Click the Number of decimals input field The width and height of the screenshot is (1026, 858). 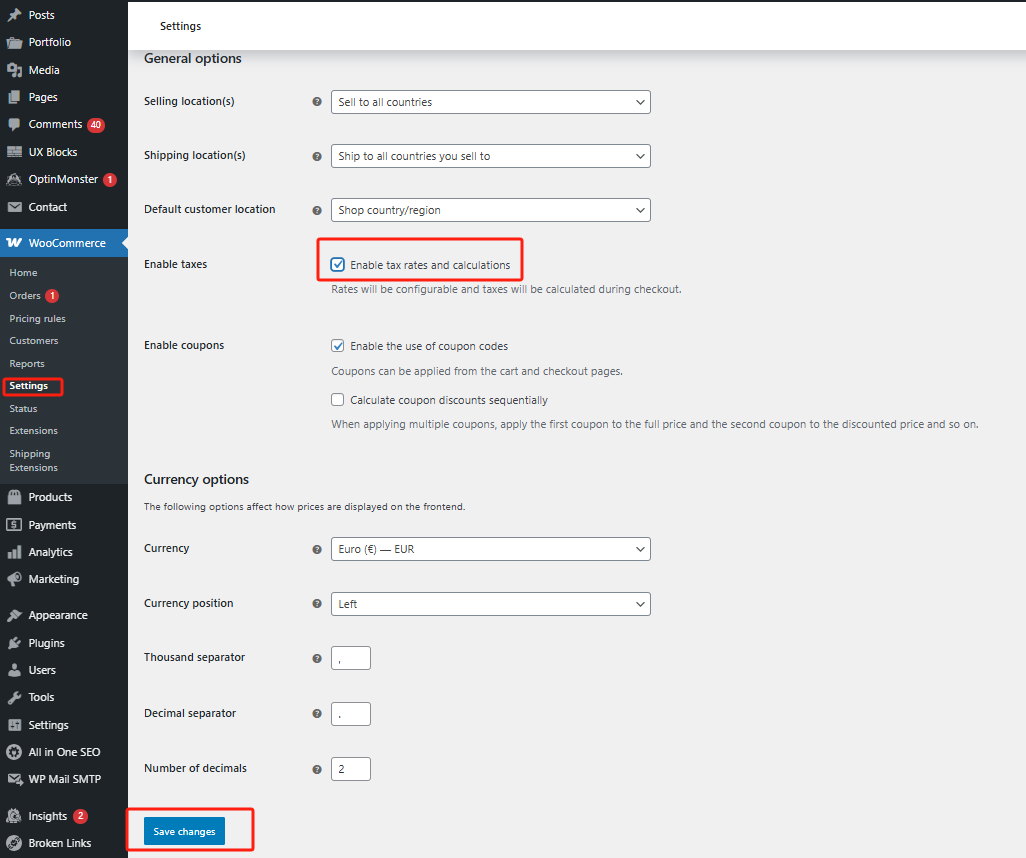351,769
